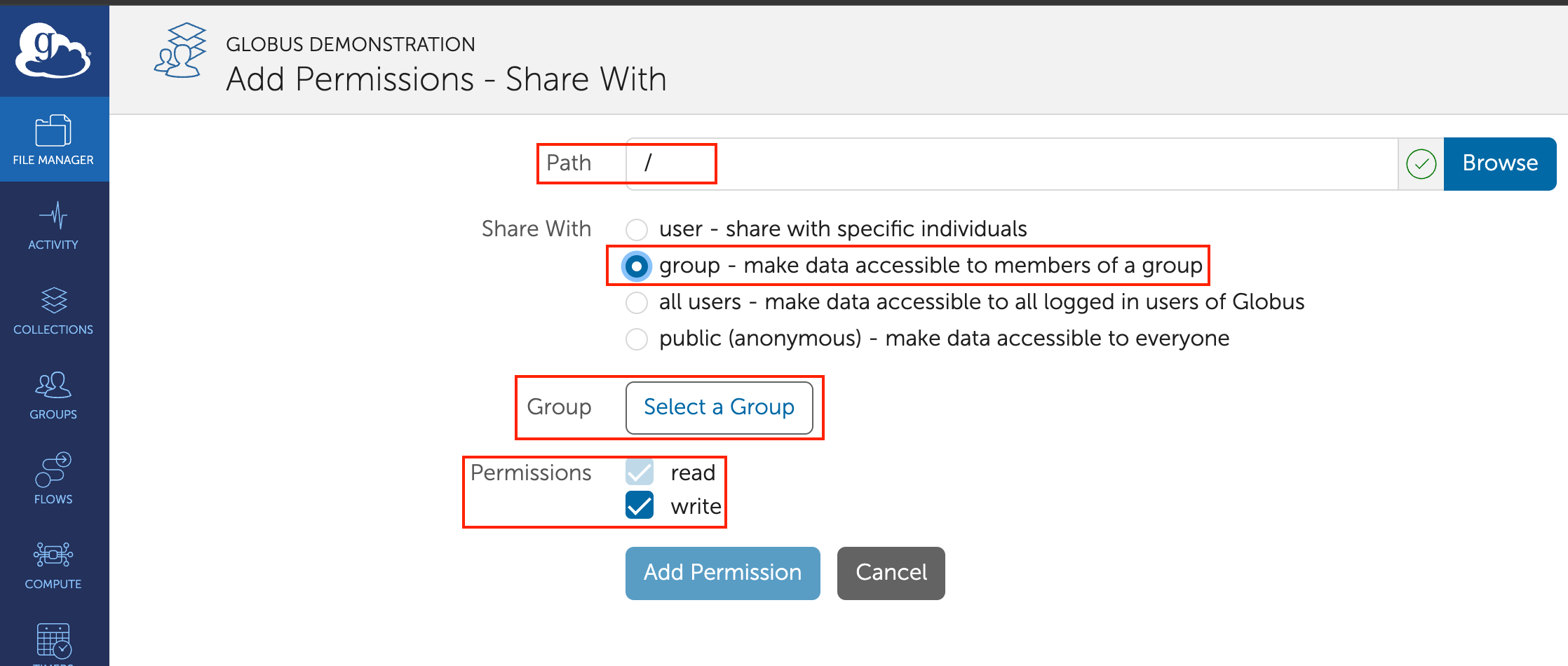Click the Add Permission button

722,573
